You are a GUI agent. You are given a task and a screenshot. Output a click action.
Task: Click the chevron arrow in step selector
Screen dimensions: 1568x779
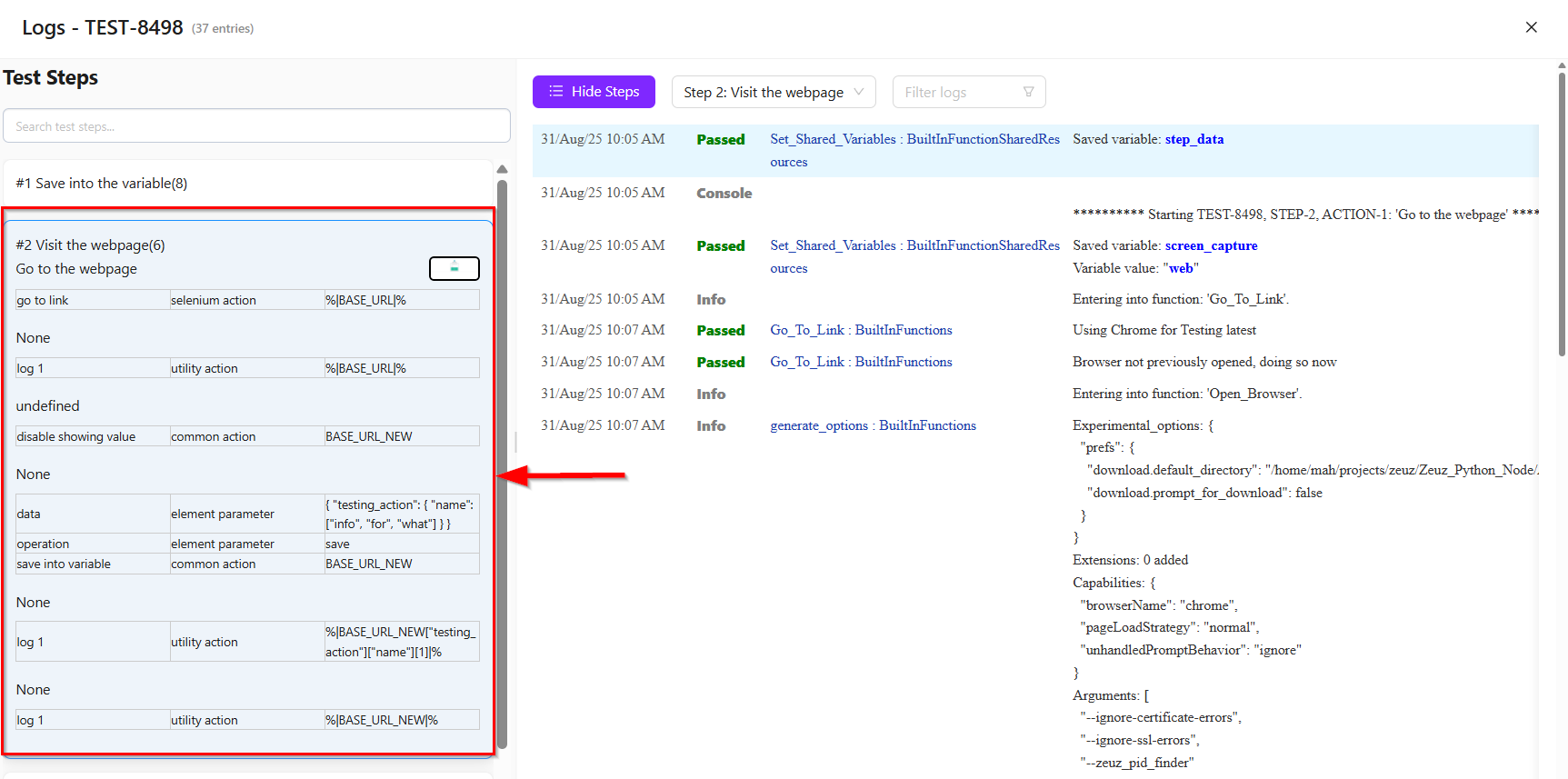coord(858,92)
